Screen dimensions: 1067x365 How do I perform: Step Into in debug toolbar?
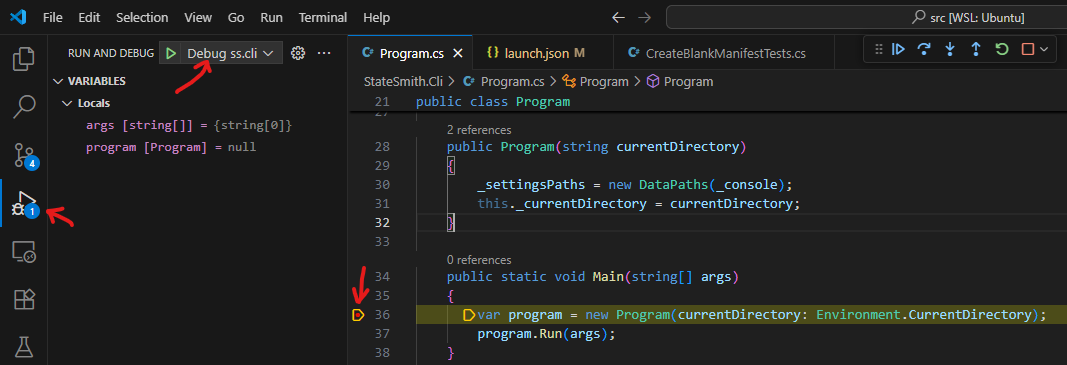coord(950,49)
